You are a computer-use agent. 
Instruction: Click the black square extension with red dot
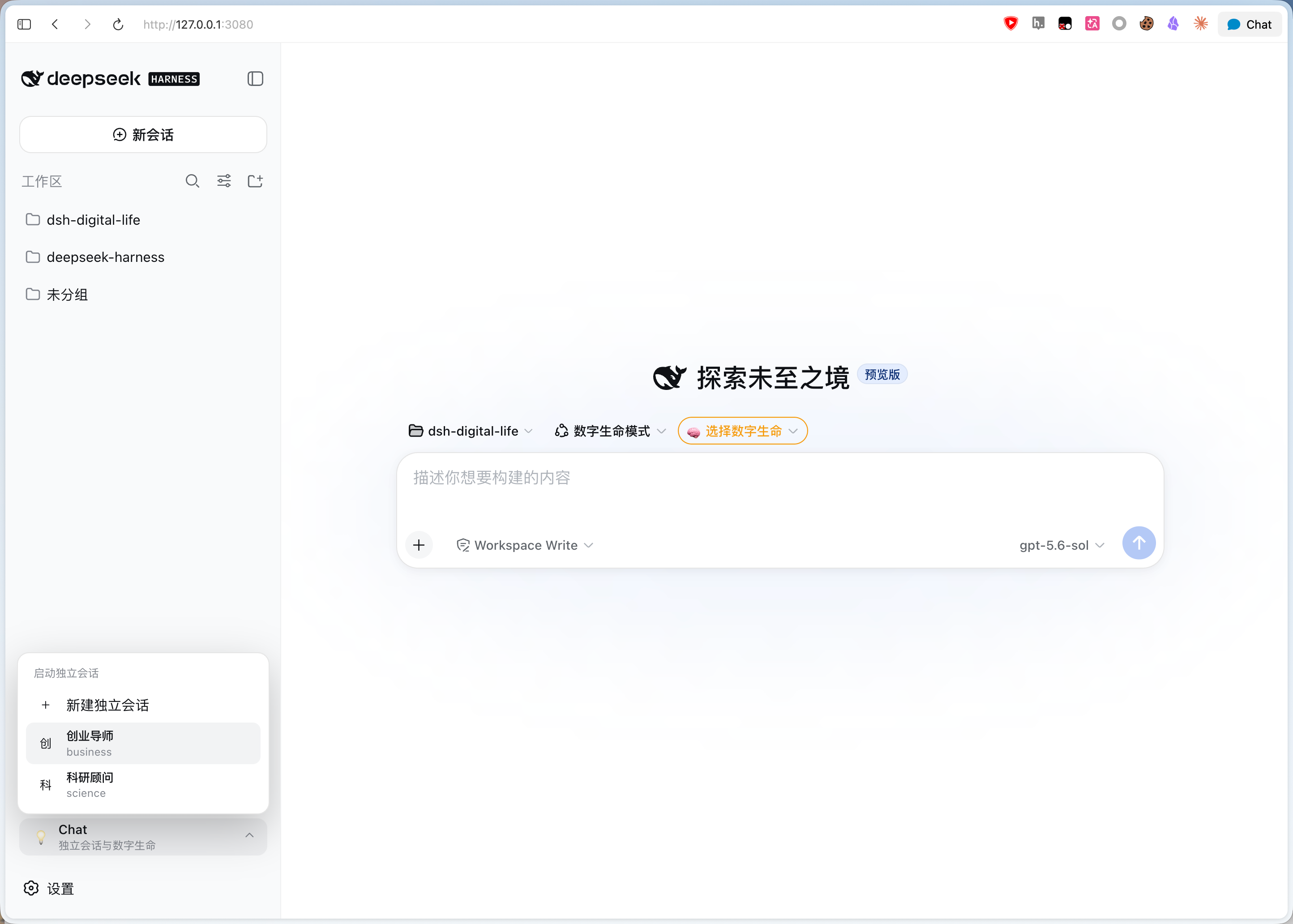pos(1065,23)
